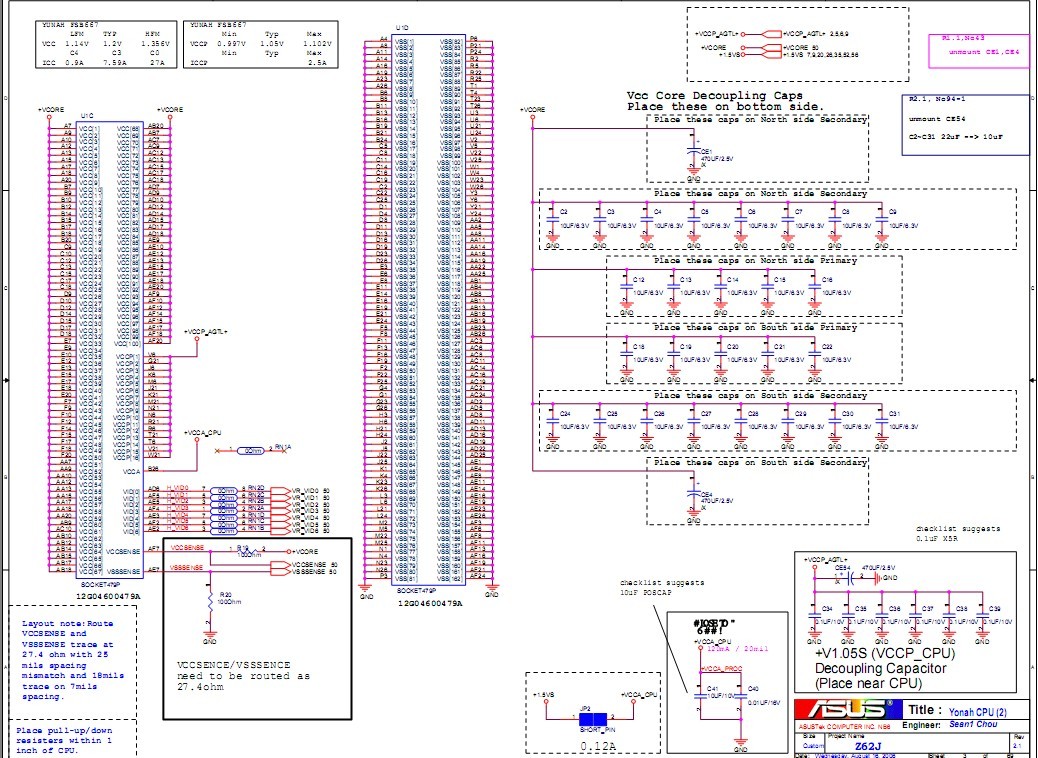1038x758 pixels.
Task: Select the blue JP2 SHORT_PIN jumper symbol
Action: 592,719
